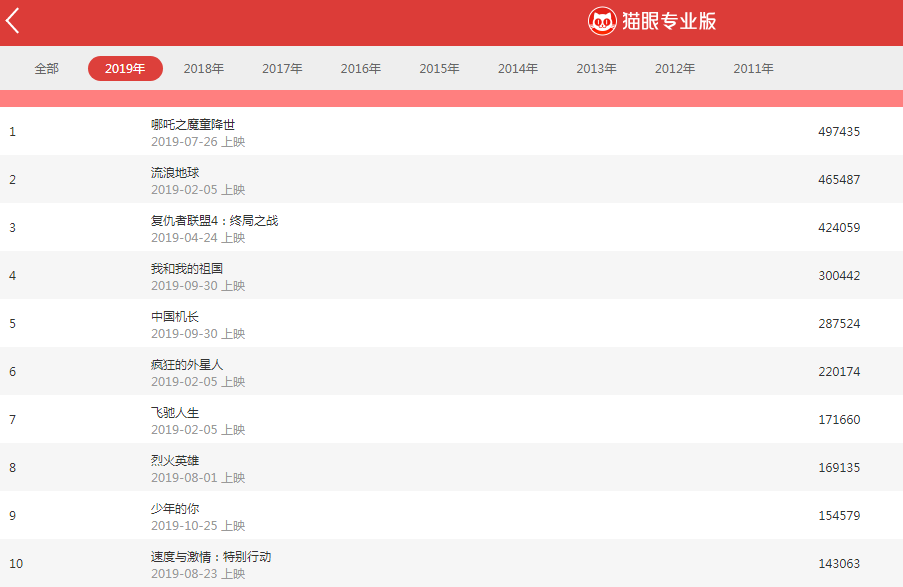Click release date 2019-08-01 上映
The height and width of the screenshot is (587, 903).
pos(198,478)
